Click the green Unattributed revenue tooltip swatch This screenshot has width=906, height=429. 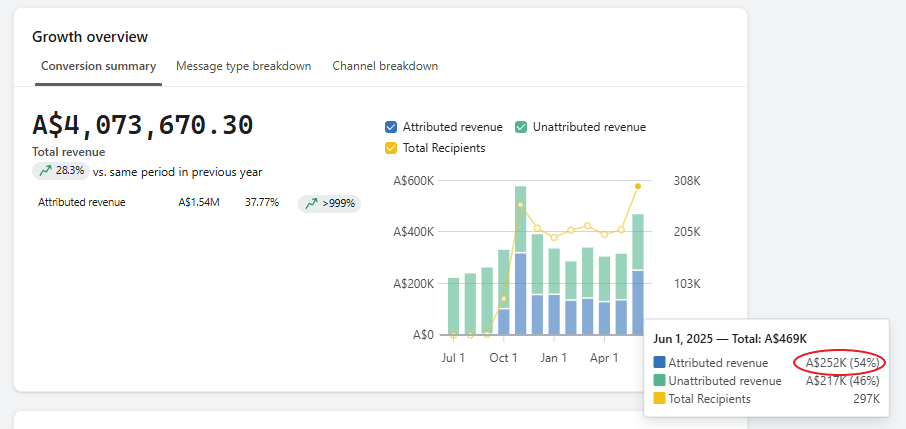(659, 380)
